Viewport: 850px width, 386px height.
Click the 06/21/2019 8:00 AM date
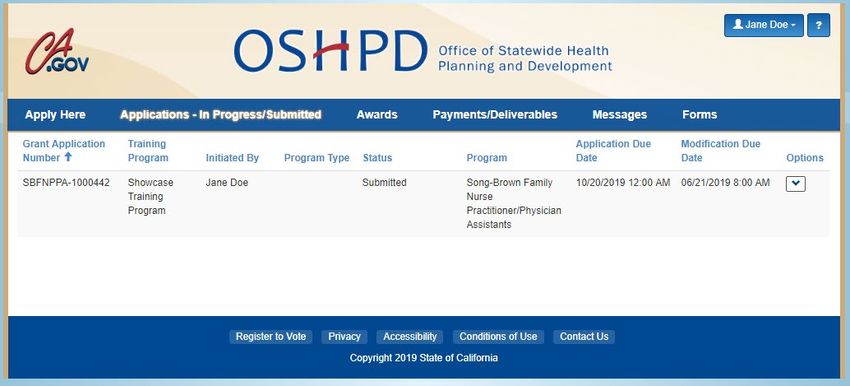[x=725, y=183]
